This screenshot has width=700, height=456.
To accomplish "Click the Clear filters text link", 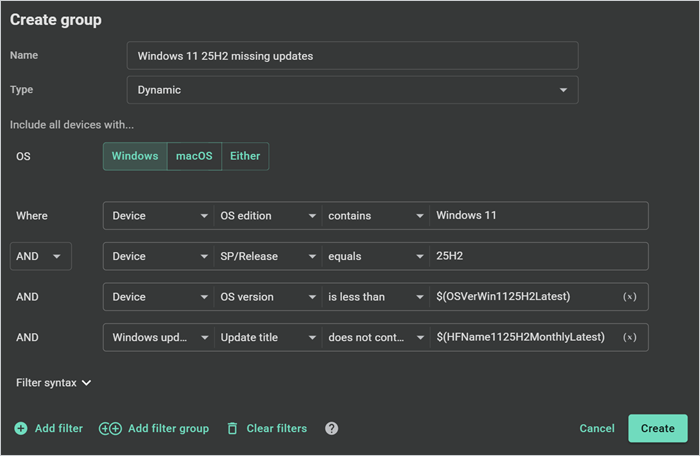I will 277,428.
